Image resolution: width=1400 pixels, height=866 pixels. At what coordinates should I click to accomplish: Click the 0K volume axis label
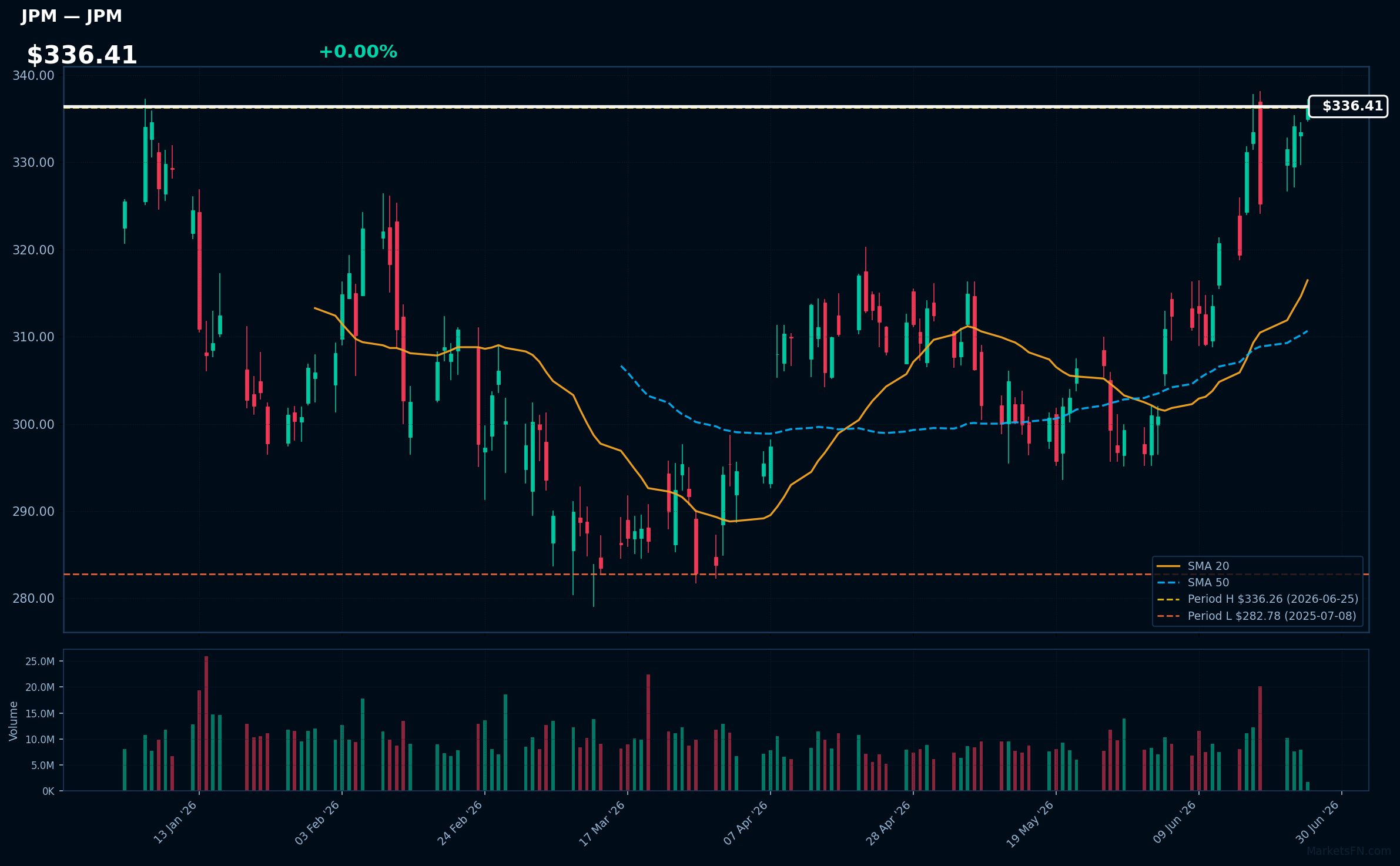48,791
